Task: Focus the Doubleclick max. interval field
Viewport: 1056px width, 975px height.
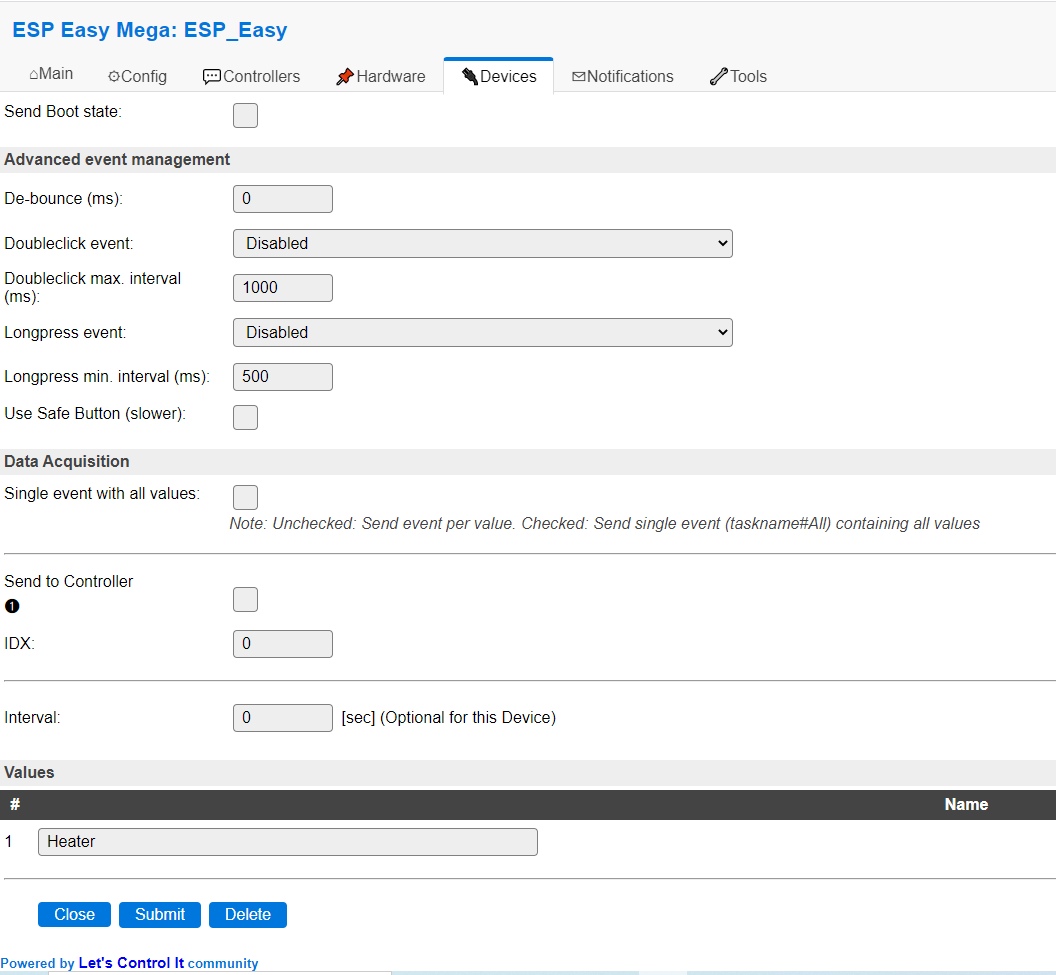Action: coord(283,288)
